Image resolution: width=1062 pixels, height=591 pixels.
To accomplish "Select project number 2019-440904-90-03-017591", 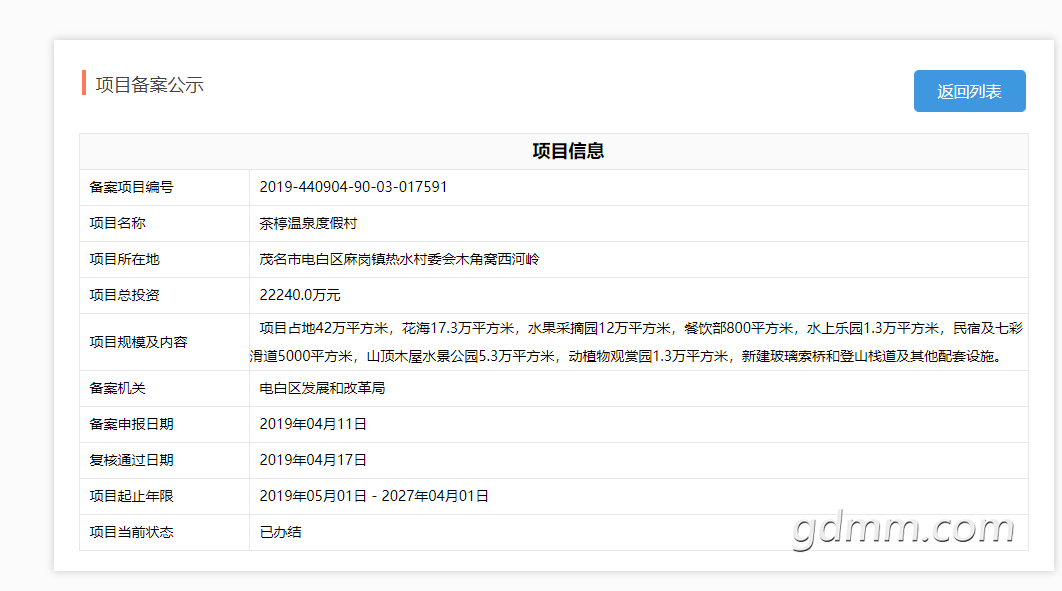I will pyautogui.click(x=353, y=187).
